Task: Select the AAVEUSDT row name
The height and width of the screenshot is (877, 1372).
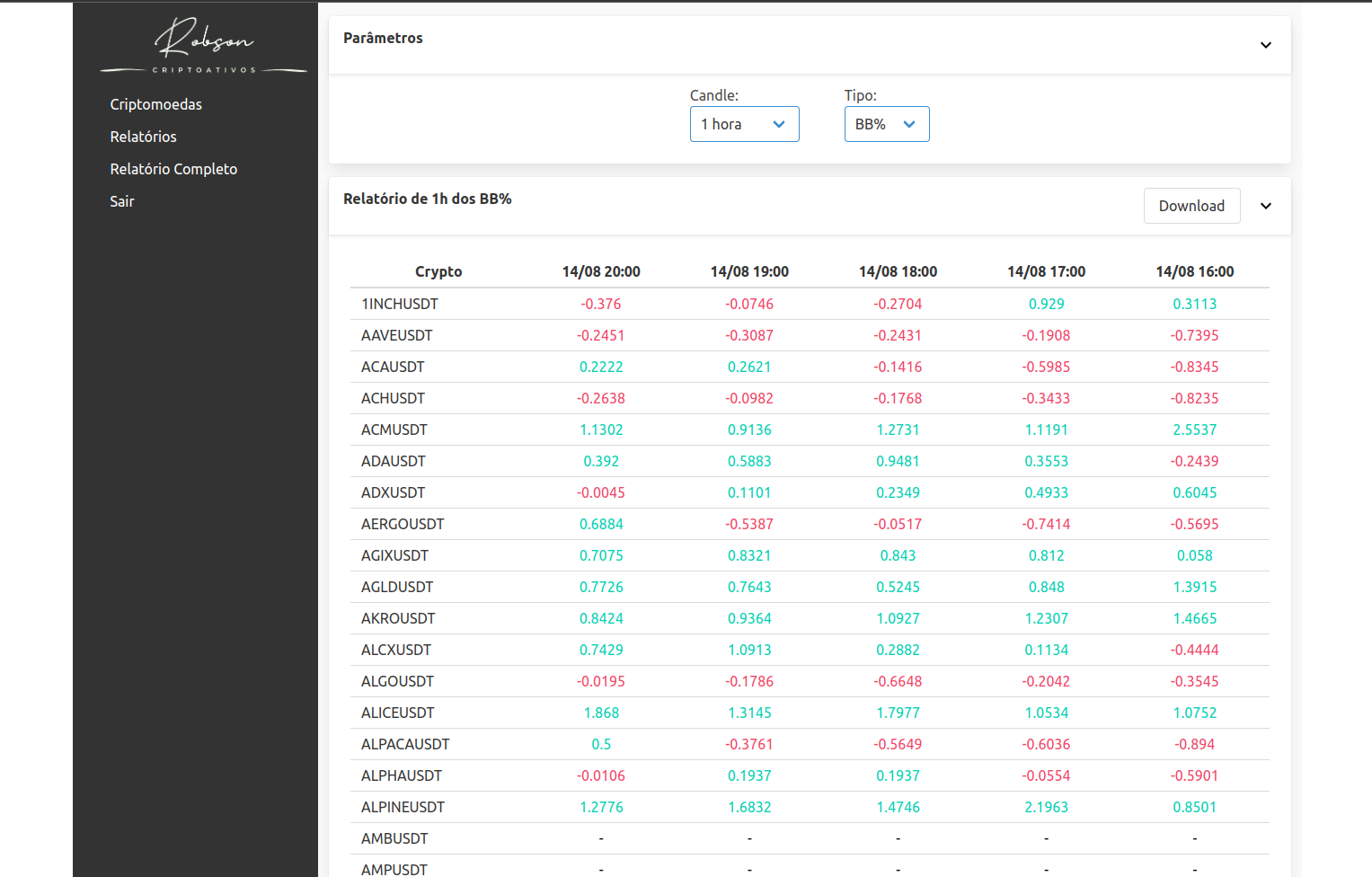Action: 397,335
